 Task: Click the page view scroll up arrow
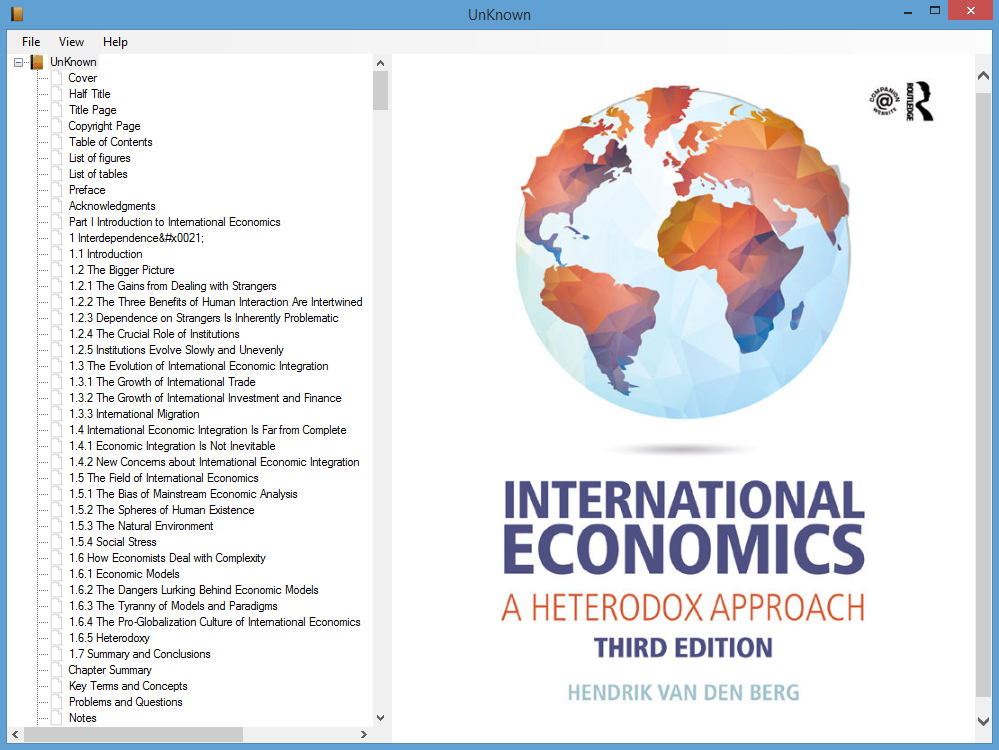tap(983, 75)
